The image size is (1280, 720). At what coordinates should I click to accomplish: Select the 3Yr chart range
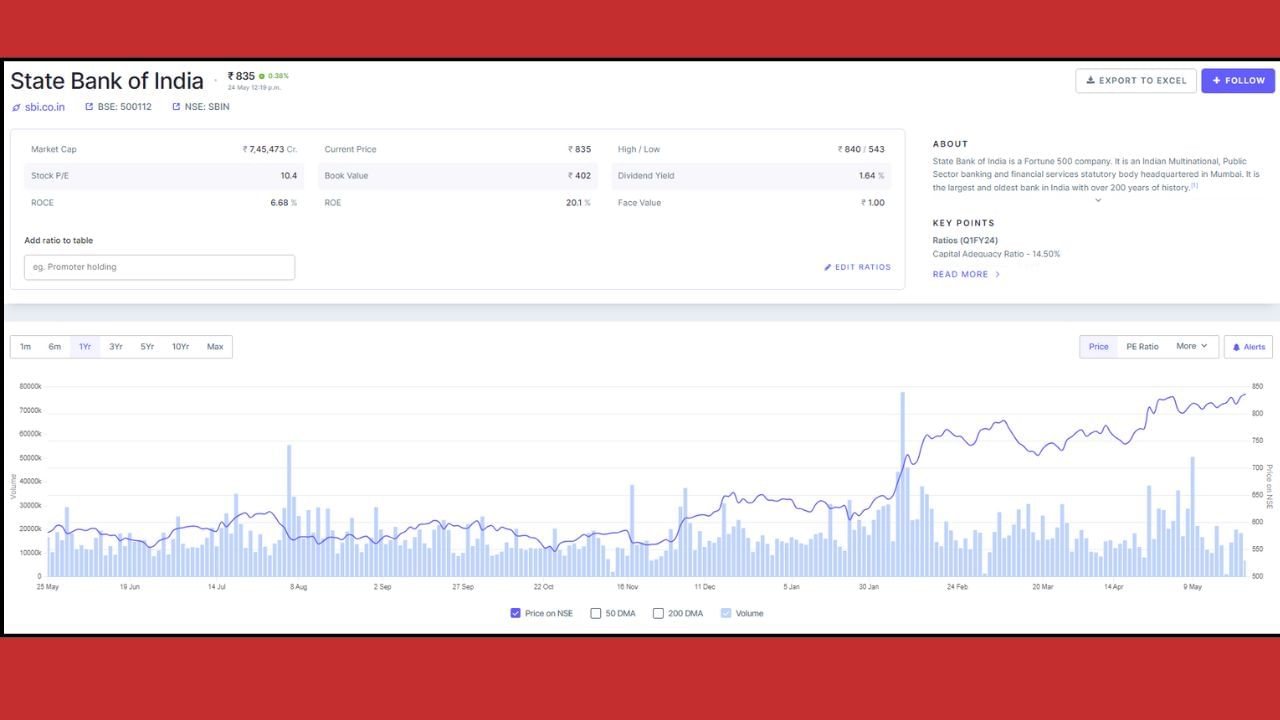[116, 347]
